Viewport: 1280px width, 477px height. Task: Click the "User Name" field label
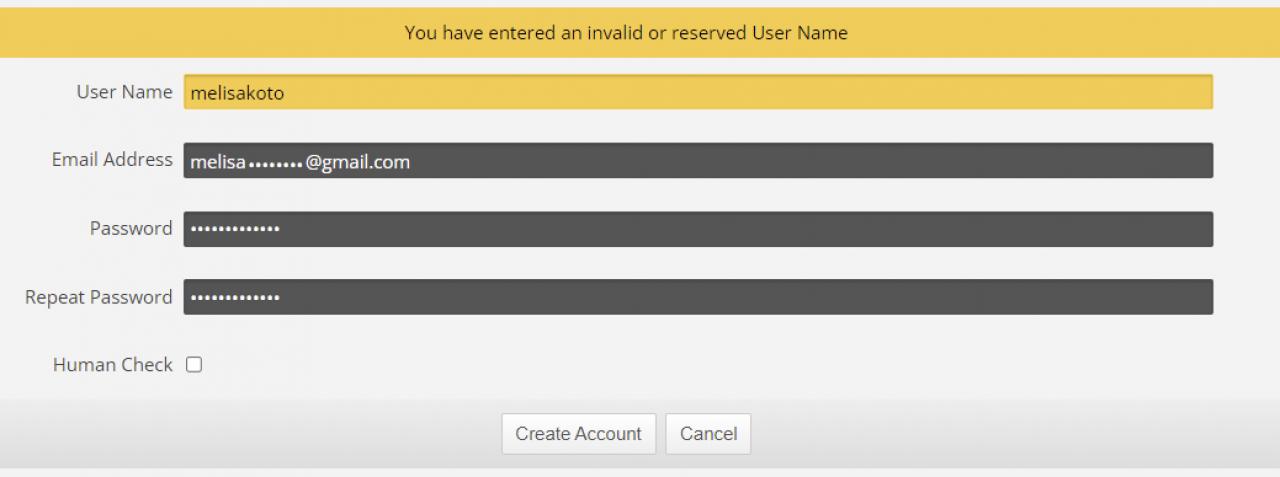pos(125,92)
